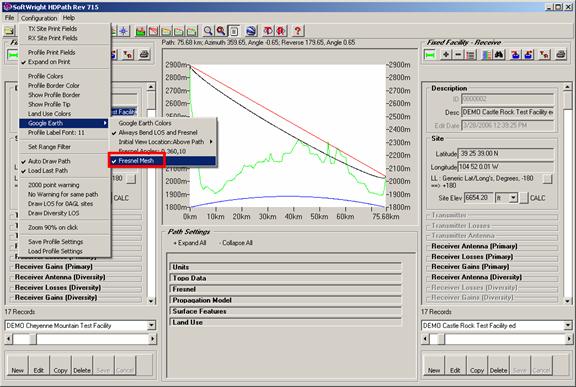Click New button under the transmit panel

coord(17,366)
